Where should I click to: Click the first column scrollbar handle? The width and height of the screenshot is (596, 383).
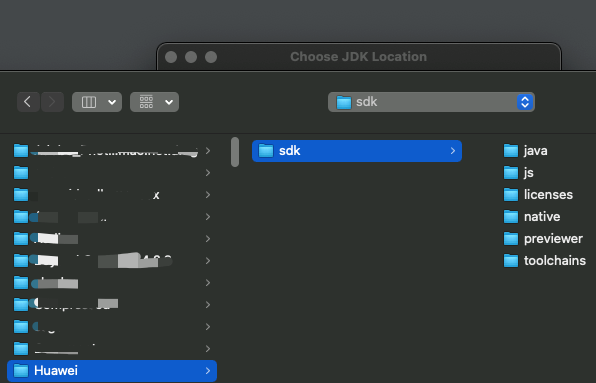pos(235,152)
